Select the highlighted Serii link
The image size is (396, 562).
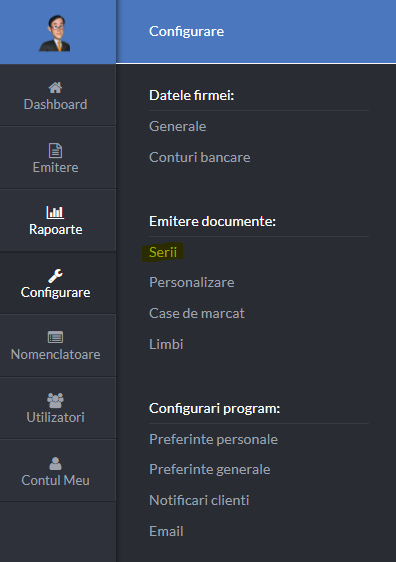(x=163, y=252)
